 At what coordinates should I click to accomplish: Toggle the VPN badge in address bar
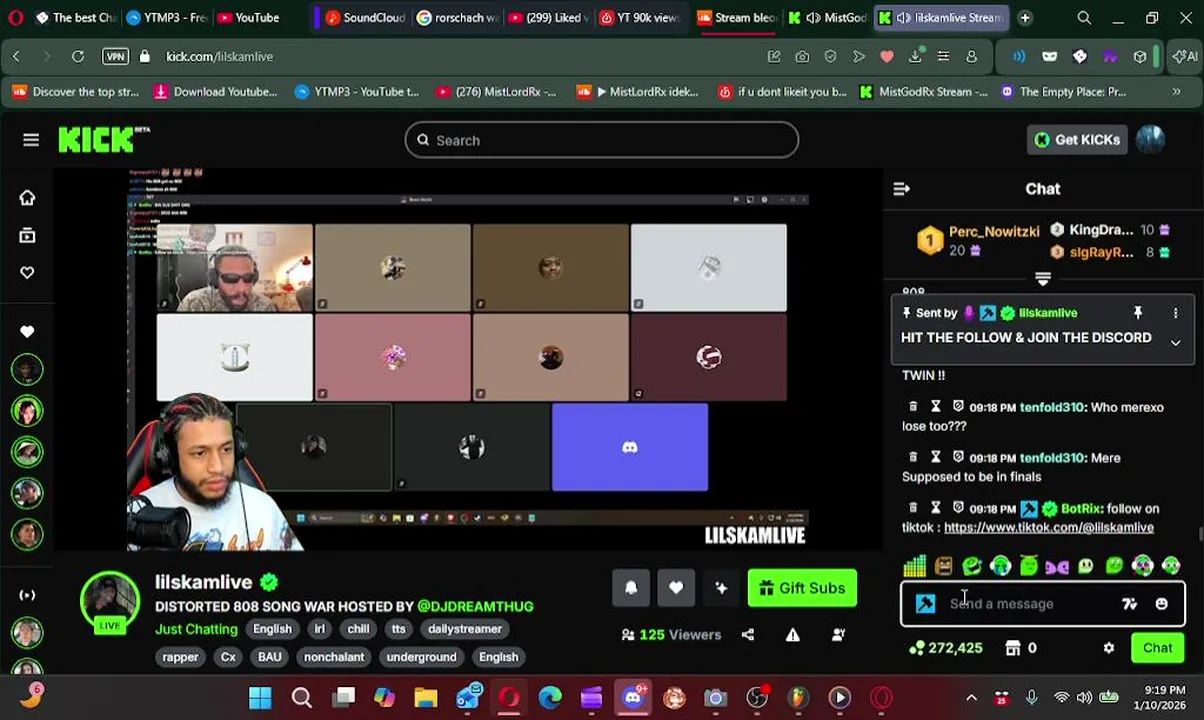click(x=116, y=57)
